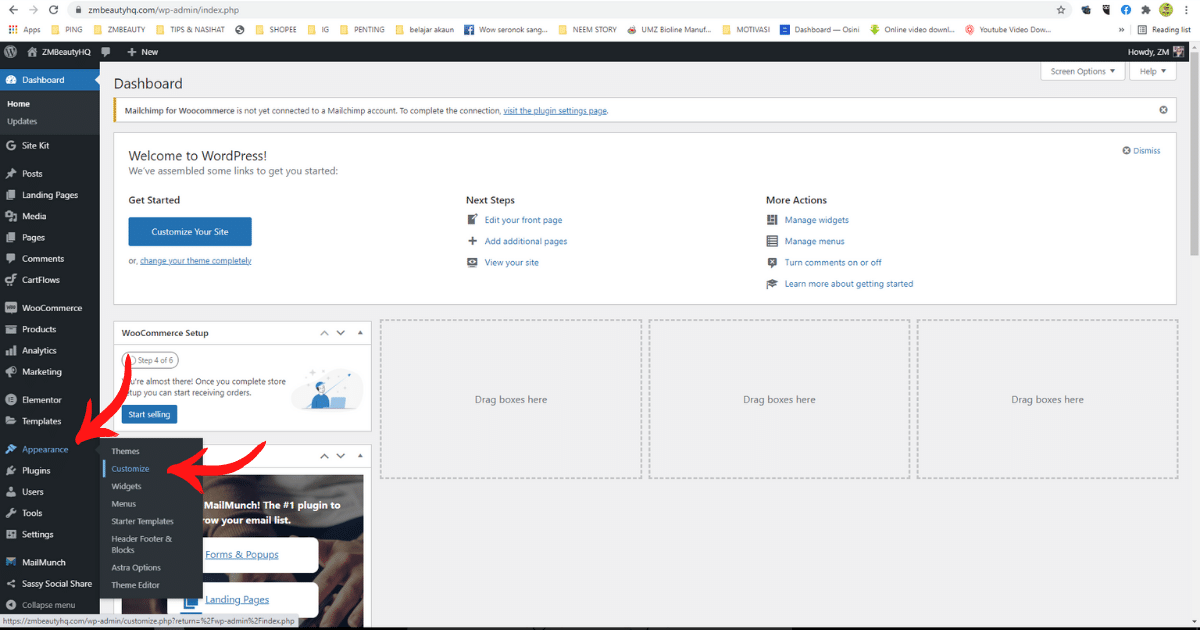Viewport: 1200px width, 630px height.
Task: Open Starter Templates submenu item
Action: click(142, 521)
